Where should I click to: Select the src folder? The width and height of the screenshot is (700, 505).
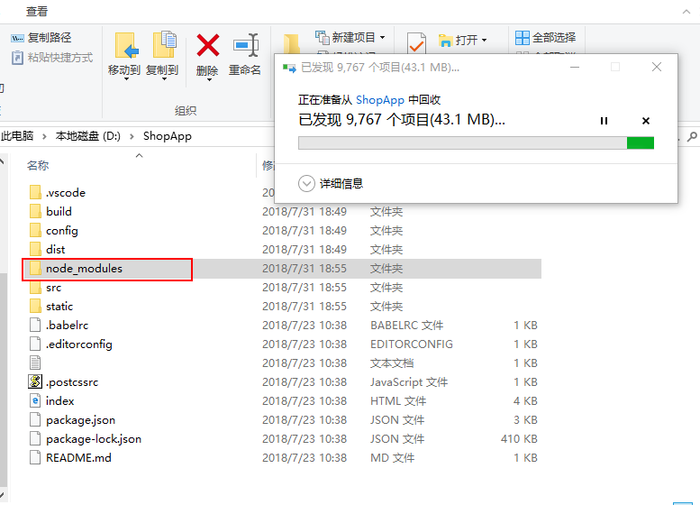[53, 287]
